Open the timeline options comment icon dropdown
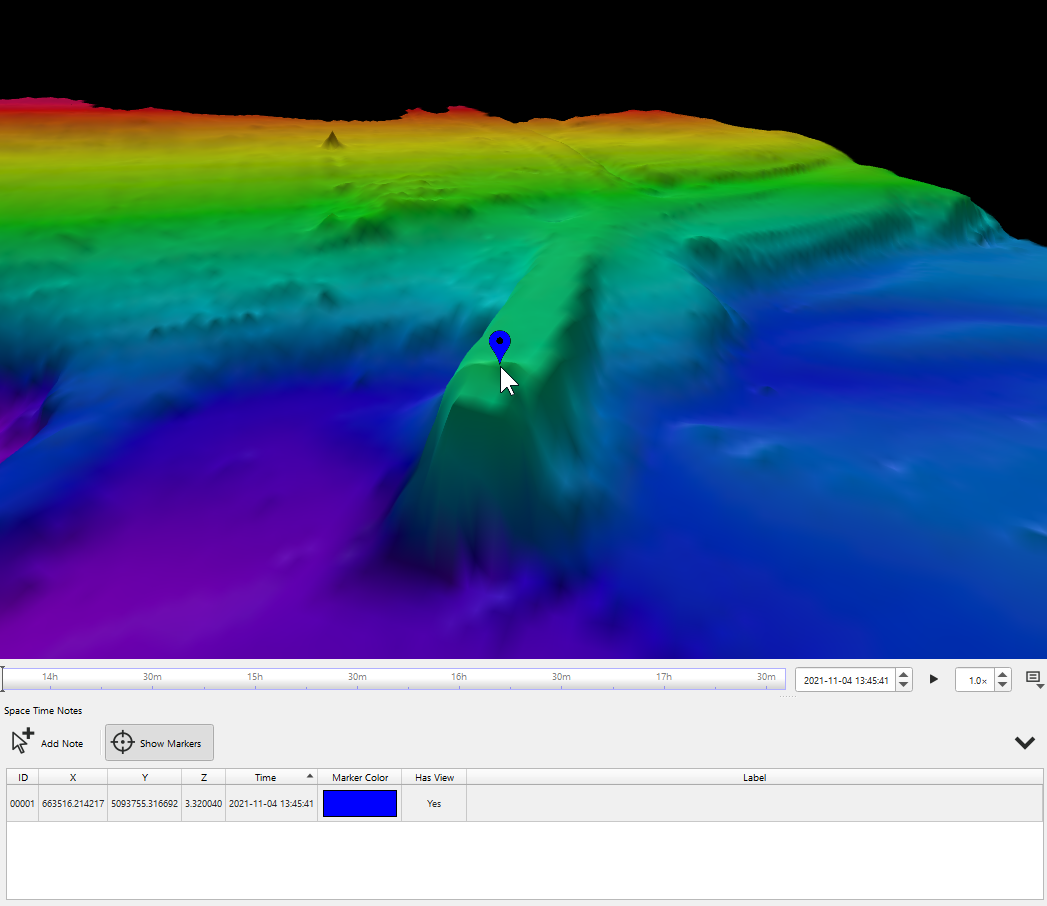 click(1034, 680)
